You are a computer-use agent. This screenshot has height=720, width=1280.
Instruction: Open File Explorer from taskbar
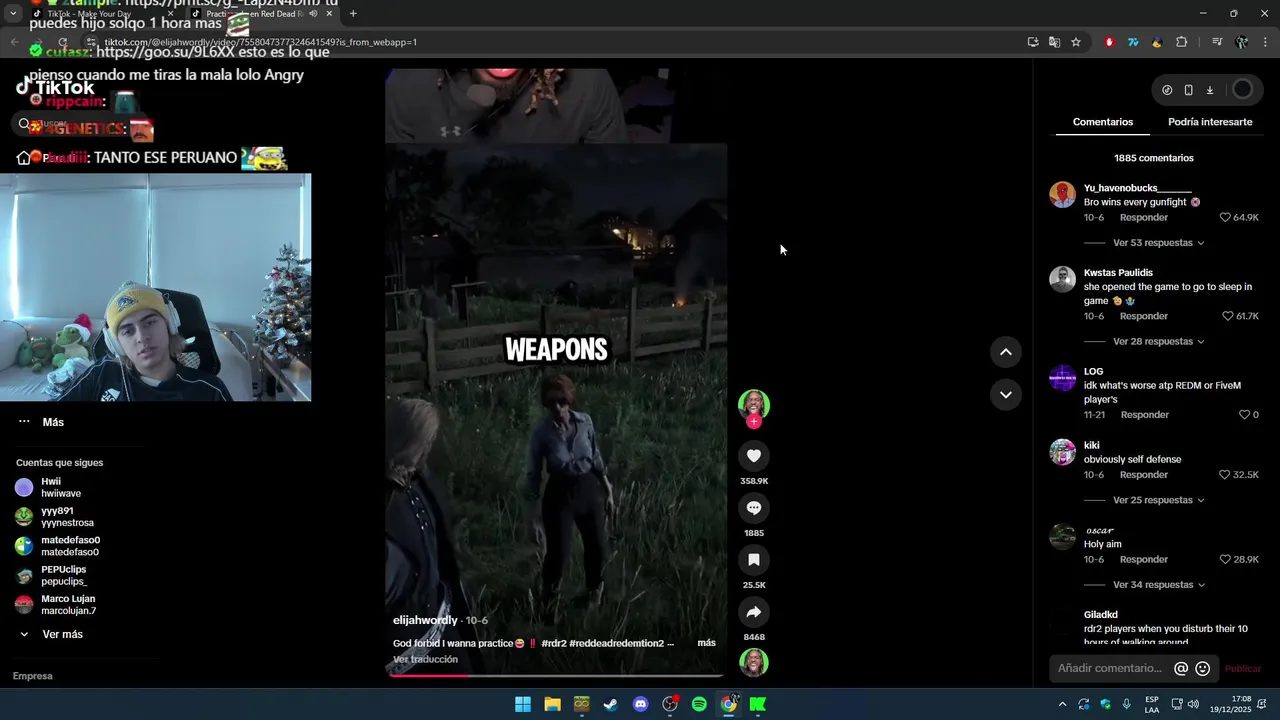coord(552,704)
